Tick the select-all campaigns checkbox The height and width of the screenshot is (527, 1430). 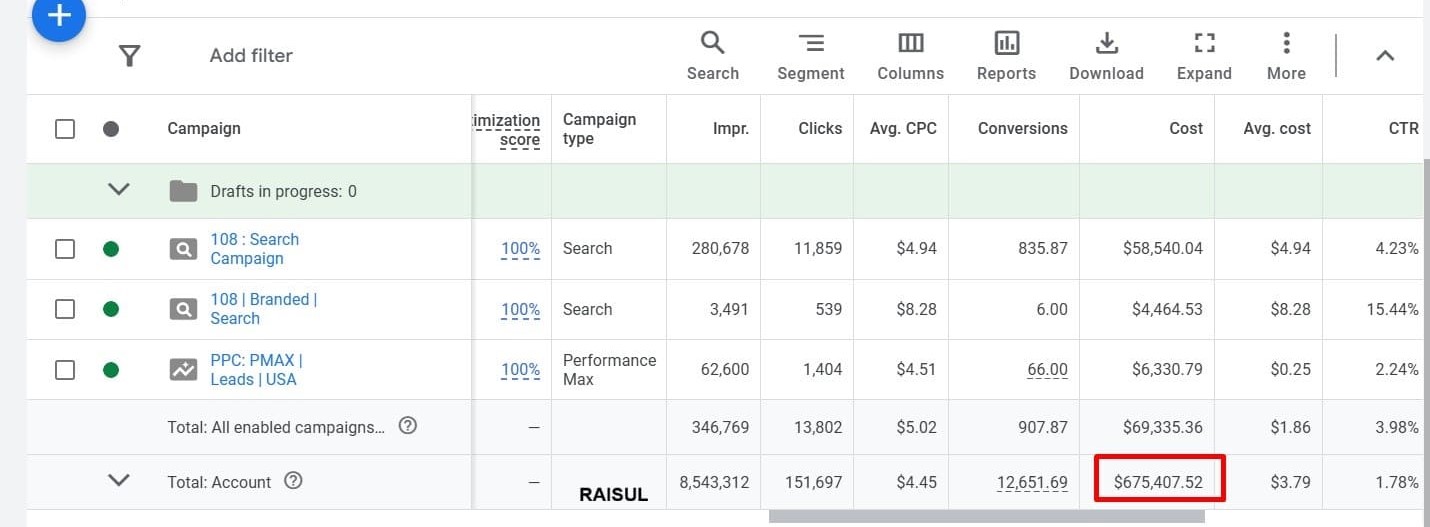click(x=65, y=129)
